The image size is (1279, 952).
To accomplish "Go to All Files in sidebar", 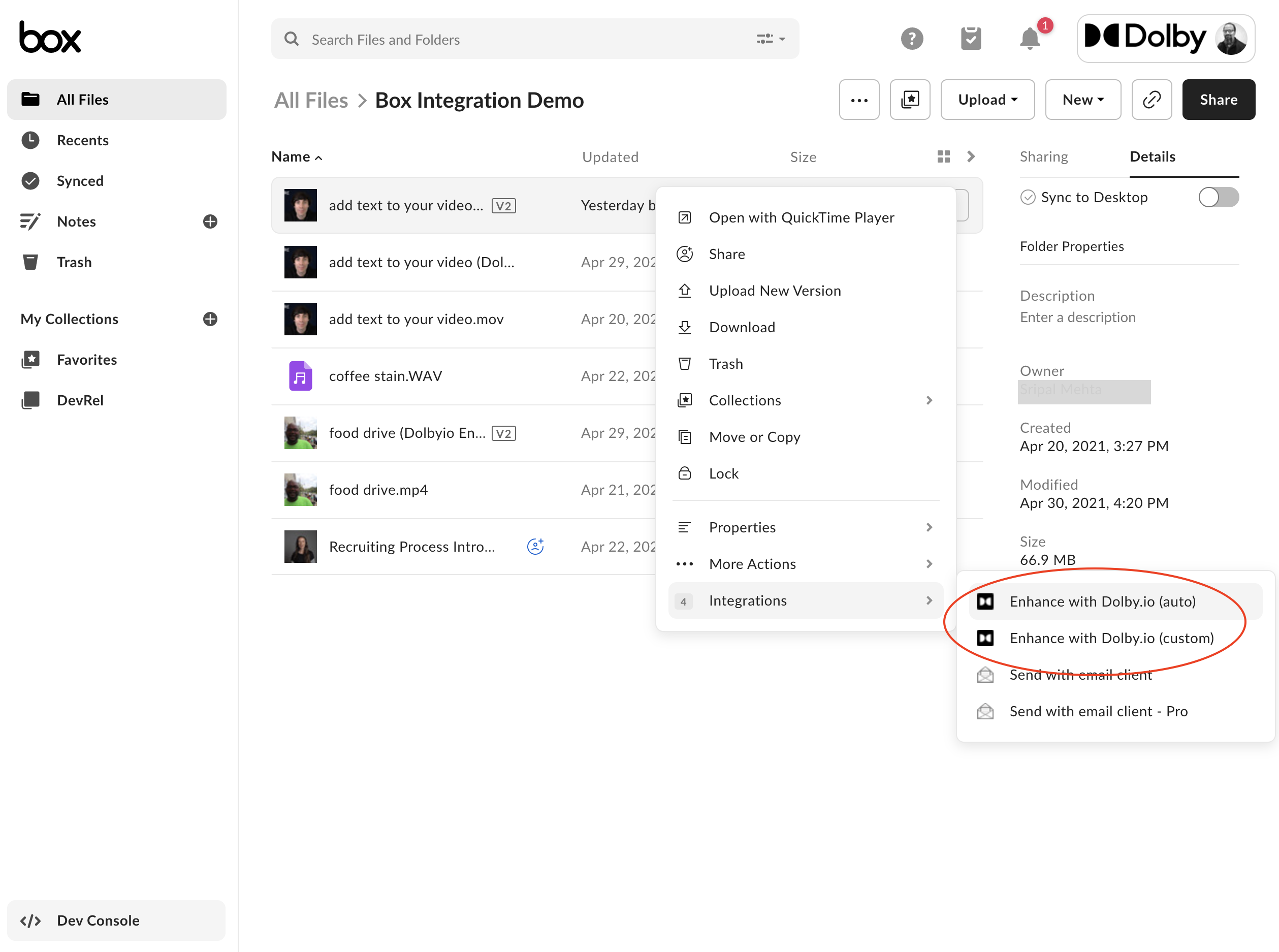I will 116,100.
